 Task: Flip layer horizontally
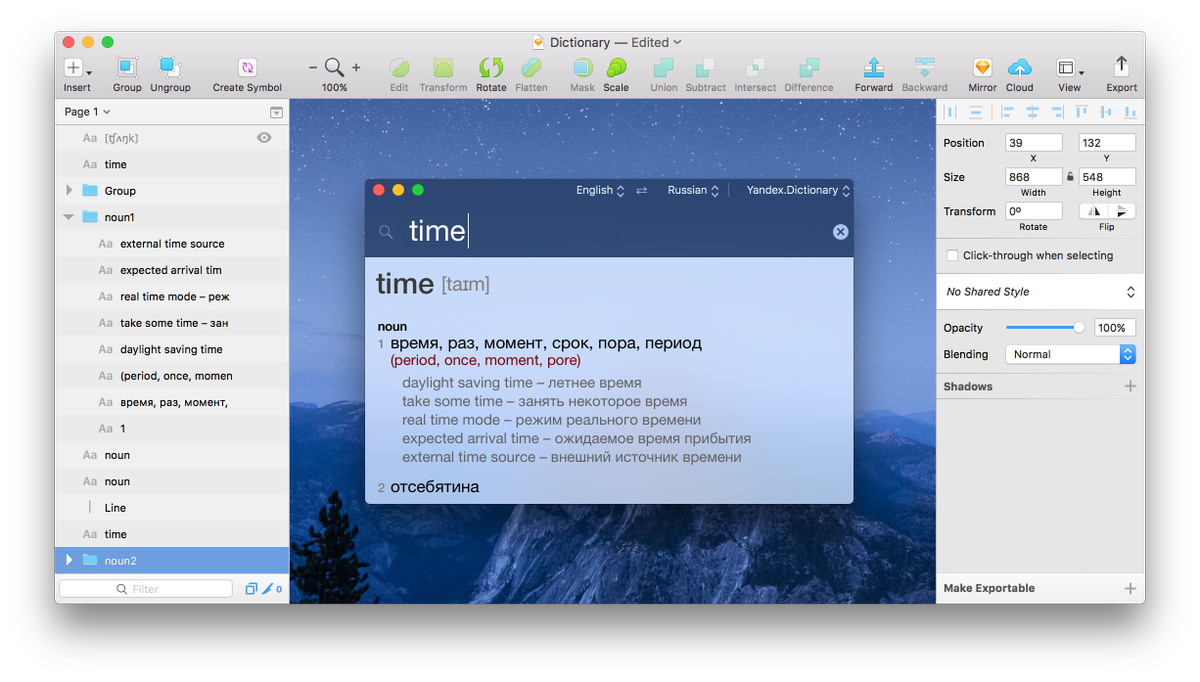(x=1093, y=211)
